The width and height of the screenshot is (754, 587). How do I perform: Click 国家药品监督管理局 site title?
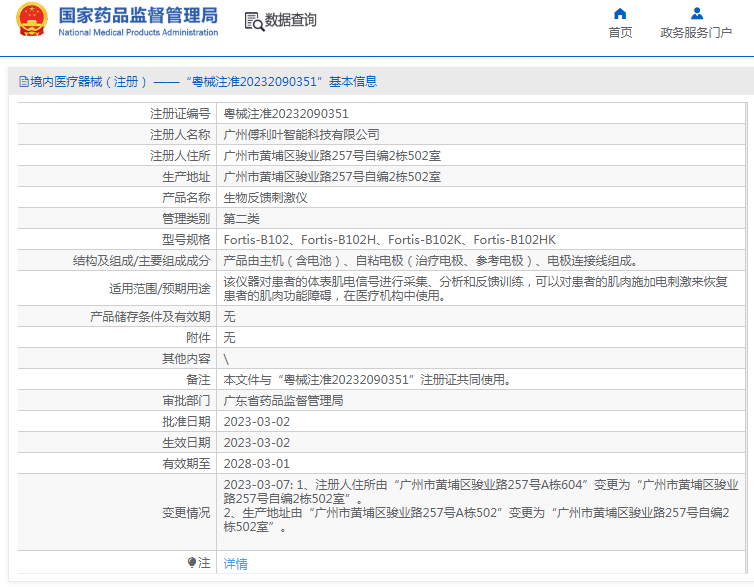coord(138,15)
